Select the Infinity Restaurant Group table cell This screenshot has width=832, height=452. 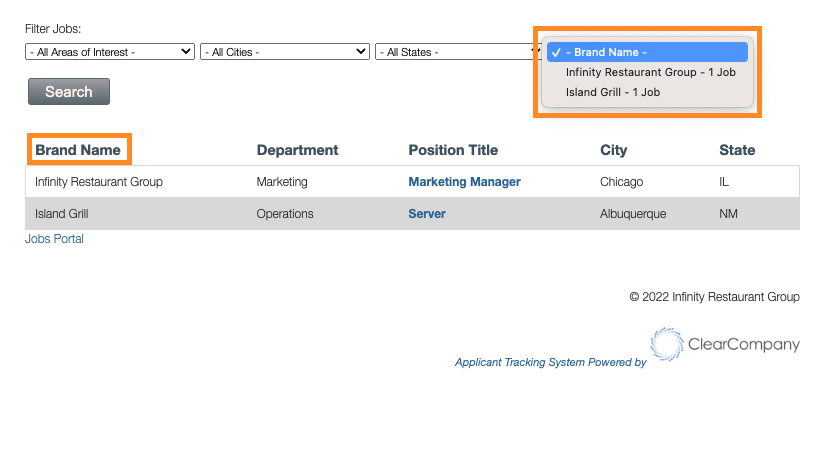[99, 182]
